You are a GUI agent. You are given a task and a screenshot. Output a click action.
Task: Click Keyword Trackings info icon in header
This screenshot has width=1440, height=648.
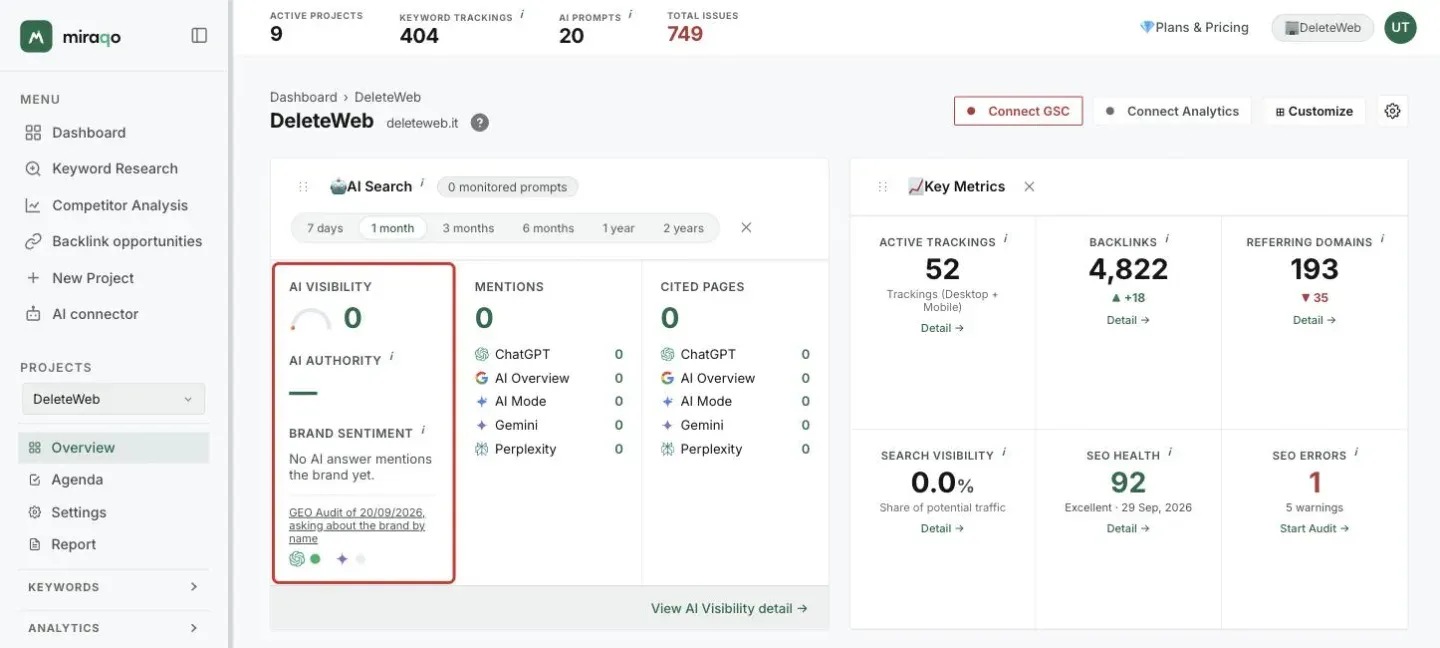click(x=522, y=14)
